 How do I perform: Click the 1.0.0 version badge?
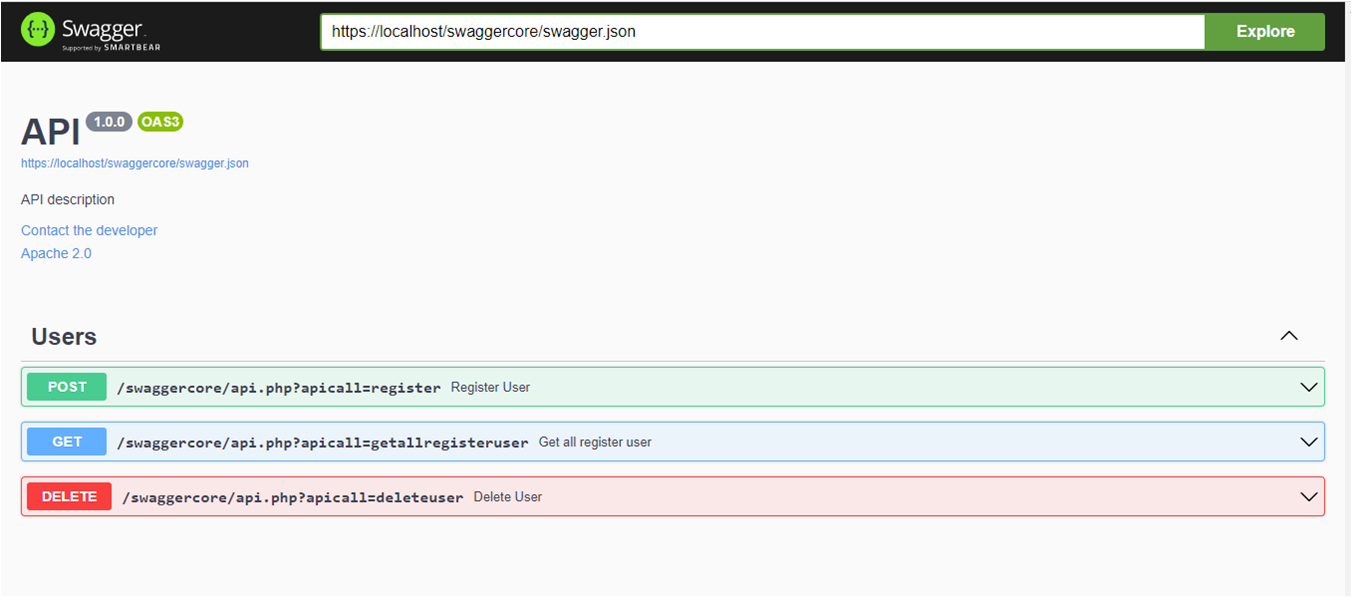point(108,121)
